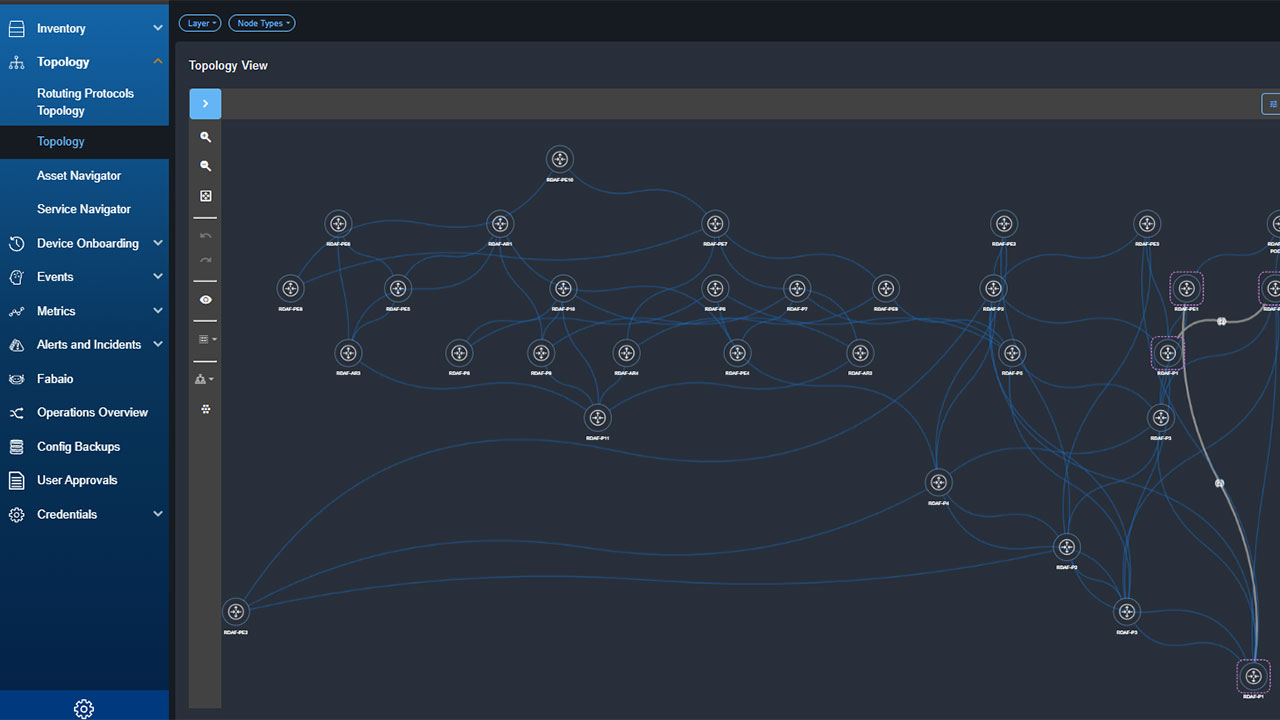Open the Node Types filter dropdown

point(262,23)
